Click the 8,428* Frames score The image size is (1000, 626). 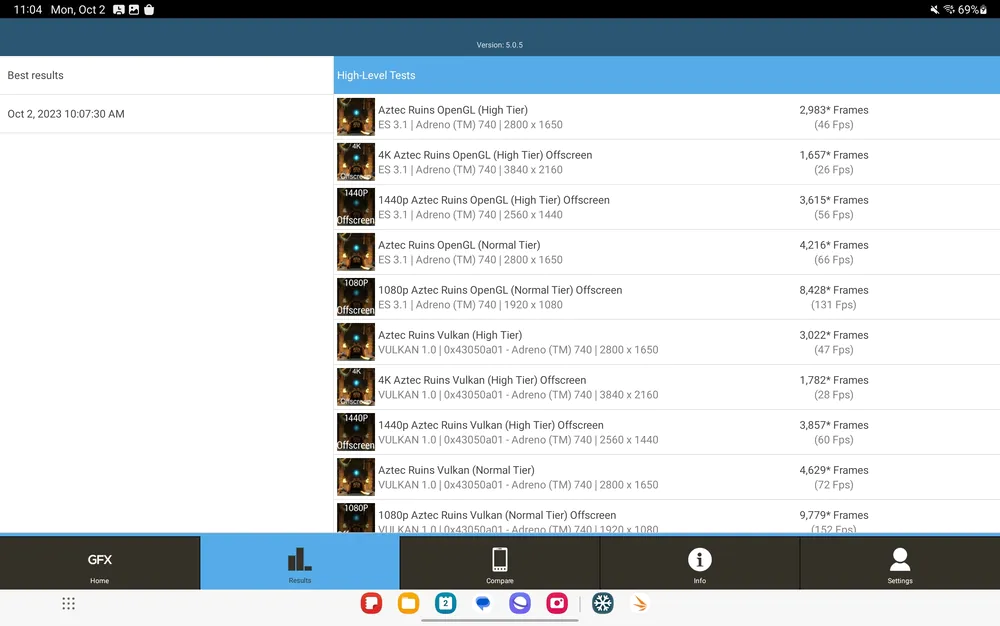[x=834, y=290]
